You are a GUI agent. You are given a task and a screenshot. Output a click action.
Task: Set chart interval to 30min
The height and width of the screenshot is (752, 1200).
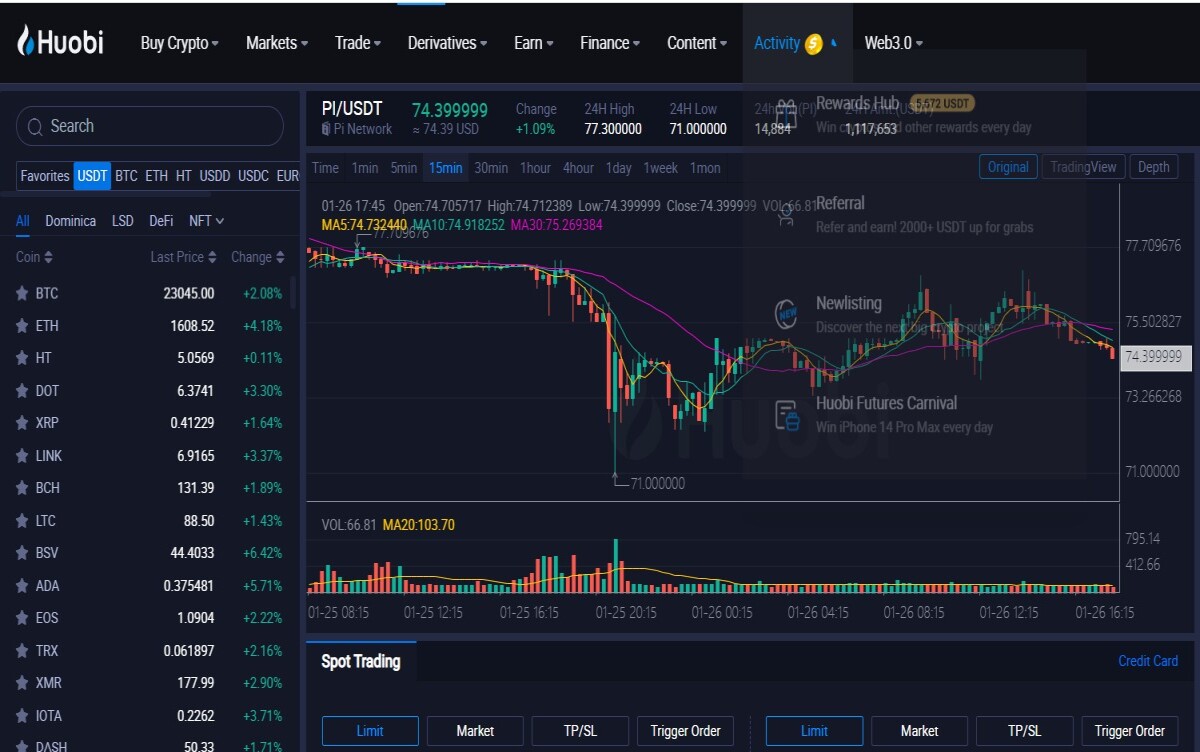[x=491, y=168]
